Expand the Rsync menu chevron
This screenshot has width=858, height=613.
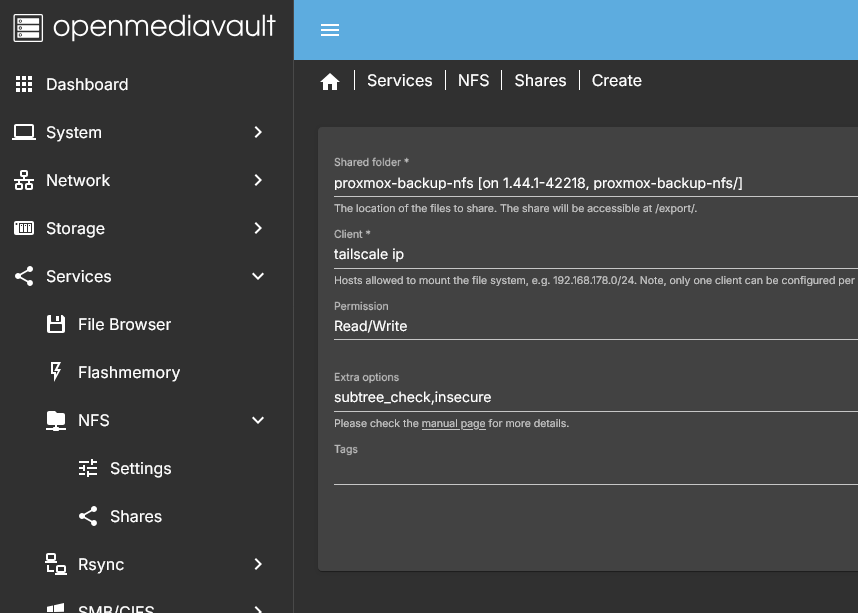[258, 564]
